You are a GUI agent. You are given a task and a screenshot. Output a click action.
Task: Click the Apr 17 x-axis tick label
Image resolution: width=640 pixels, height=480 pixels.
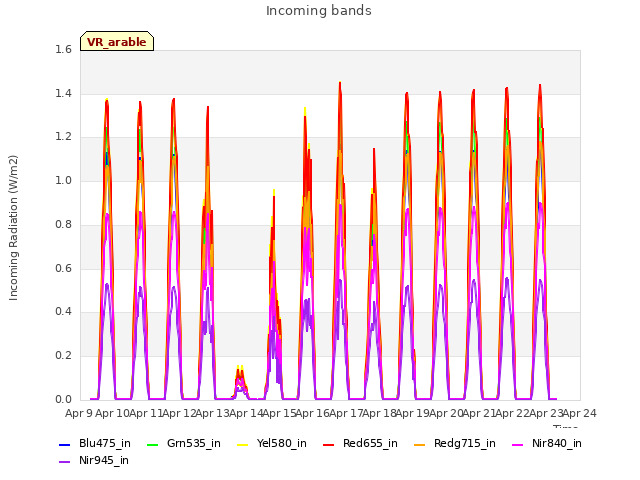pos(346,413)
